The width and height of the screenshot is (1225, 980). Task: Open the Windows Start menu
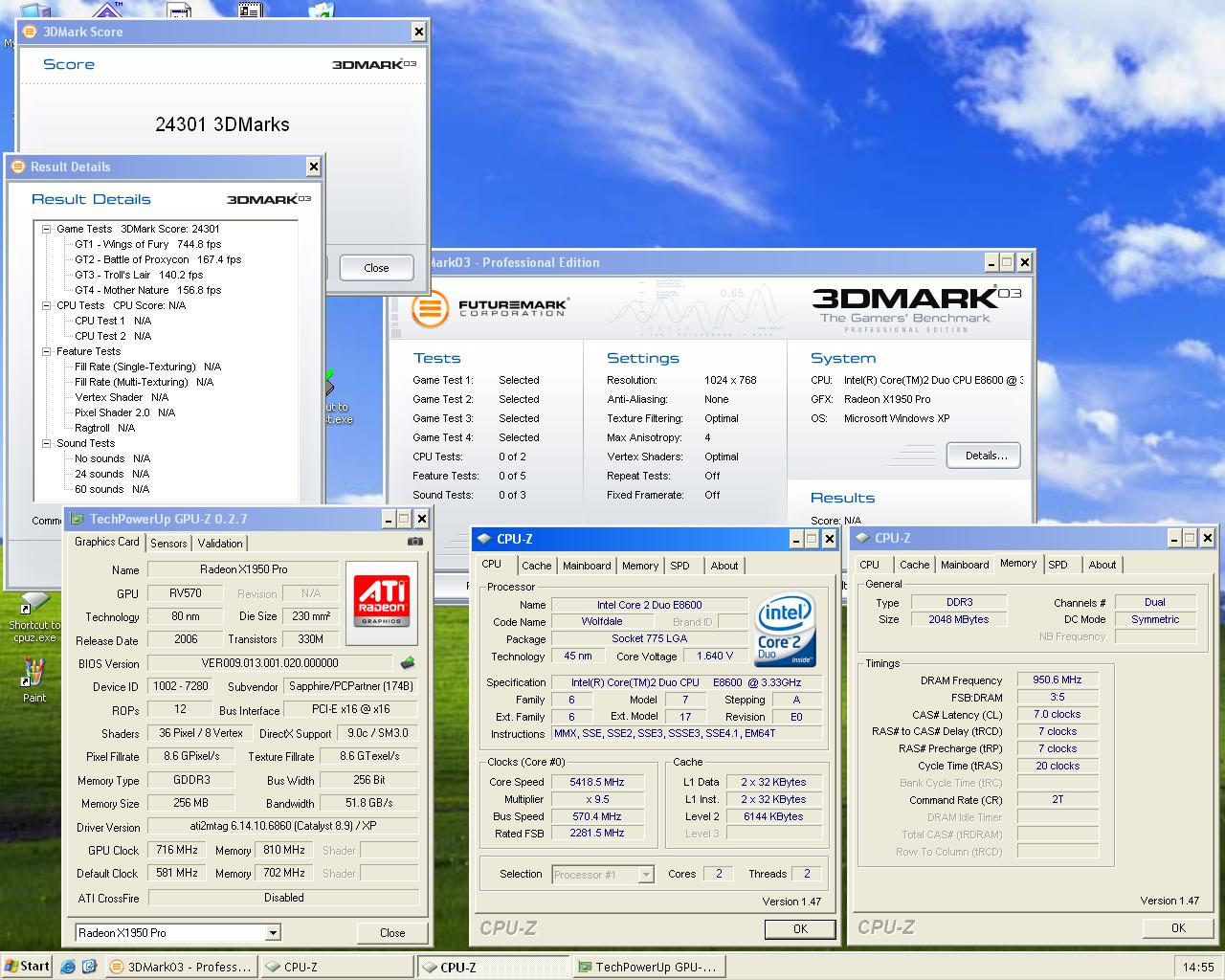pos(27,967)
